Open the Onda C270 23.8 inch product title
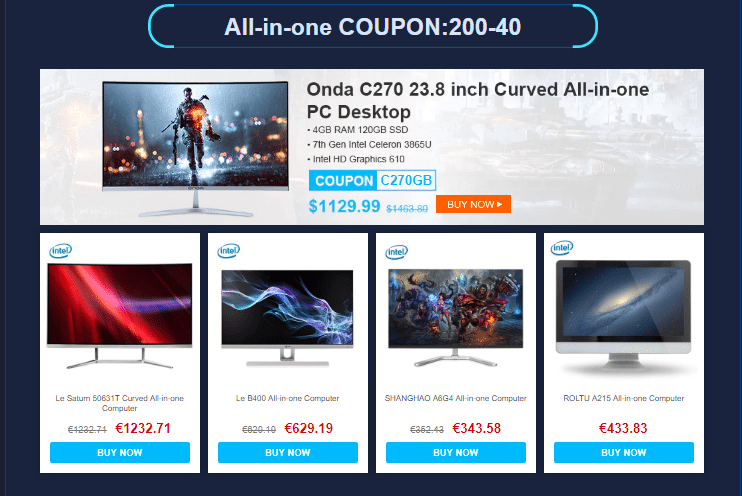Image resolution: width=742 pixels, height=496 pixels. click(x=477, y=101)
